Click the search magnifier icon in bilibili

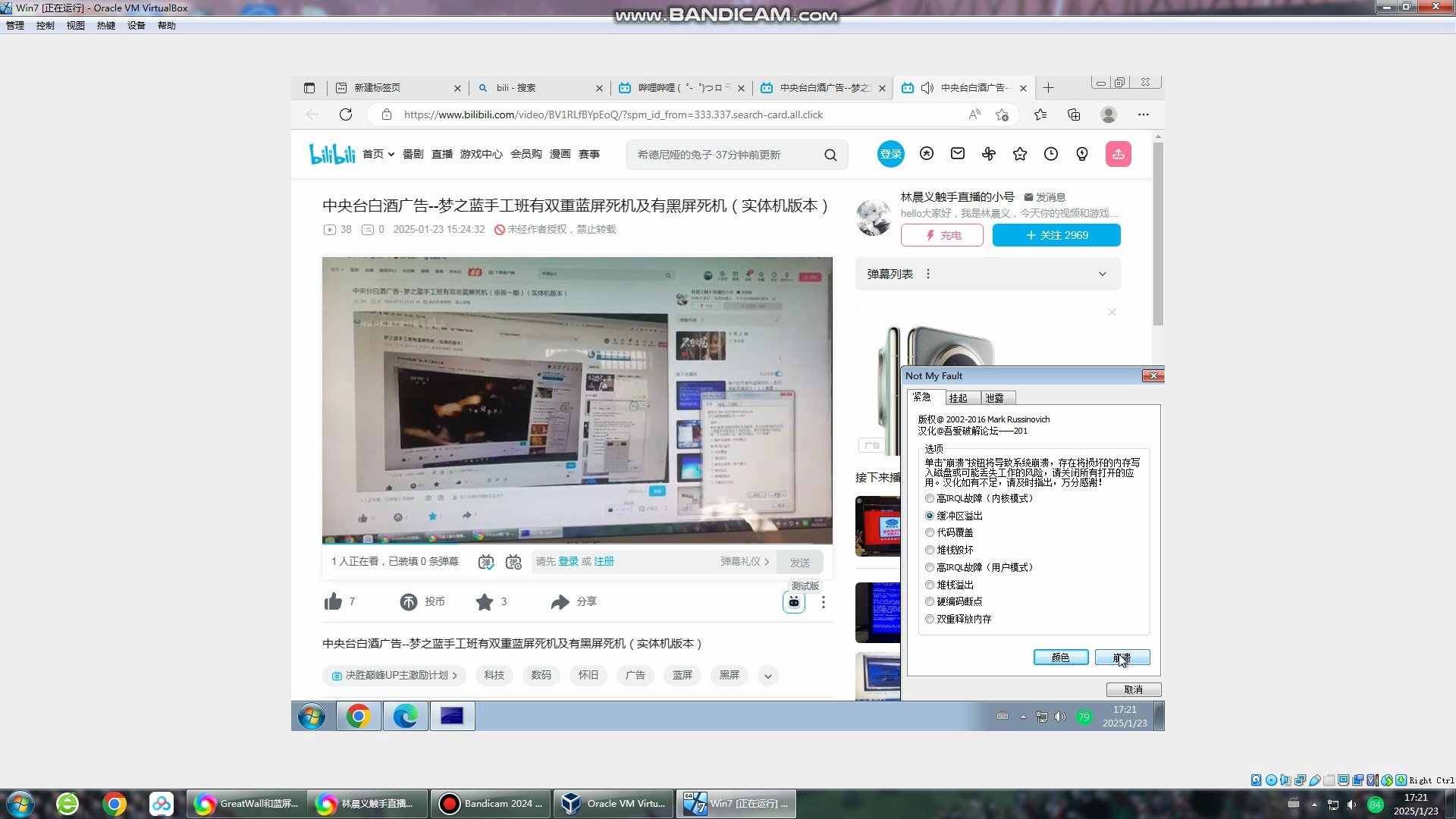pos(830,155)
